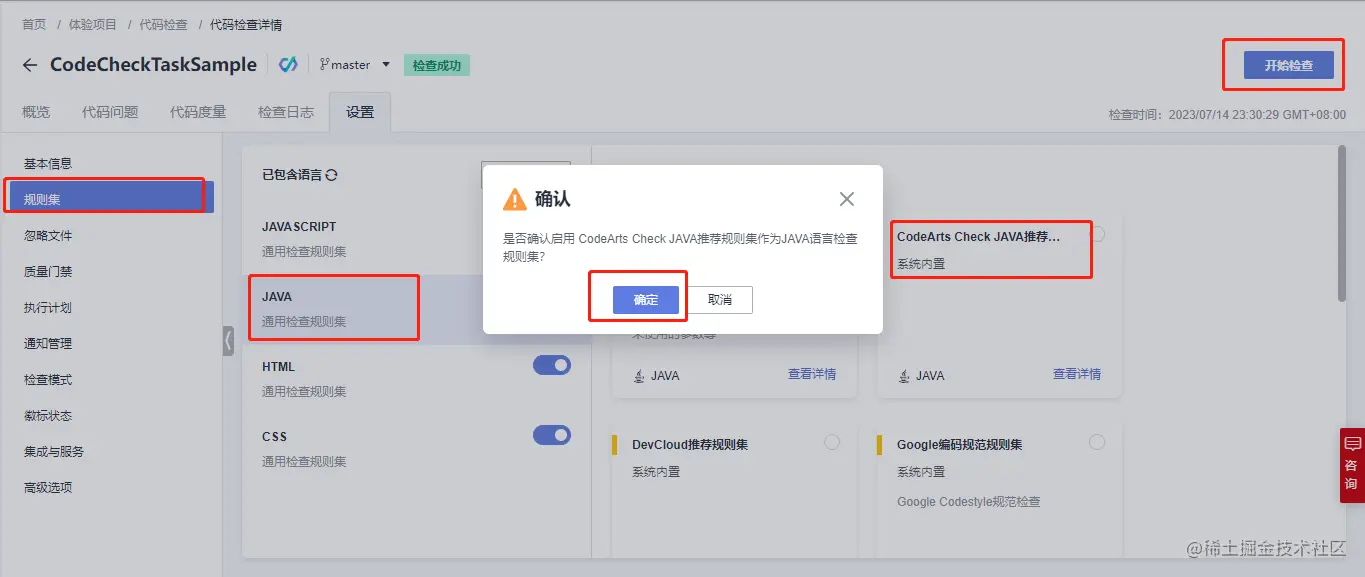Go to 代码检查 in the breadcrumb
Viewport: 1365px width, 577px height.
click(163, 24)
